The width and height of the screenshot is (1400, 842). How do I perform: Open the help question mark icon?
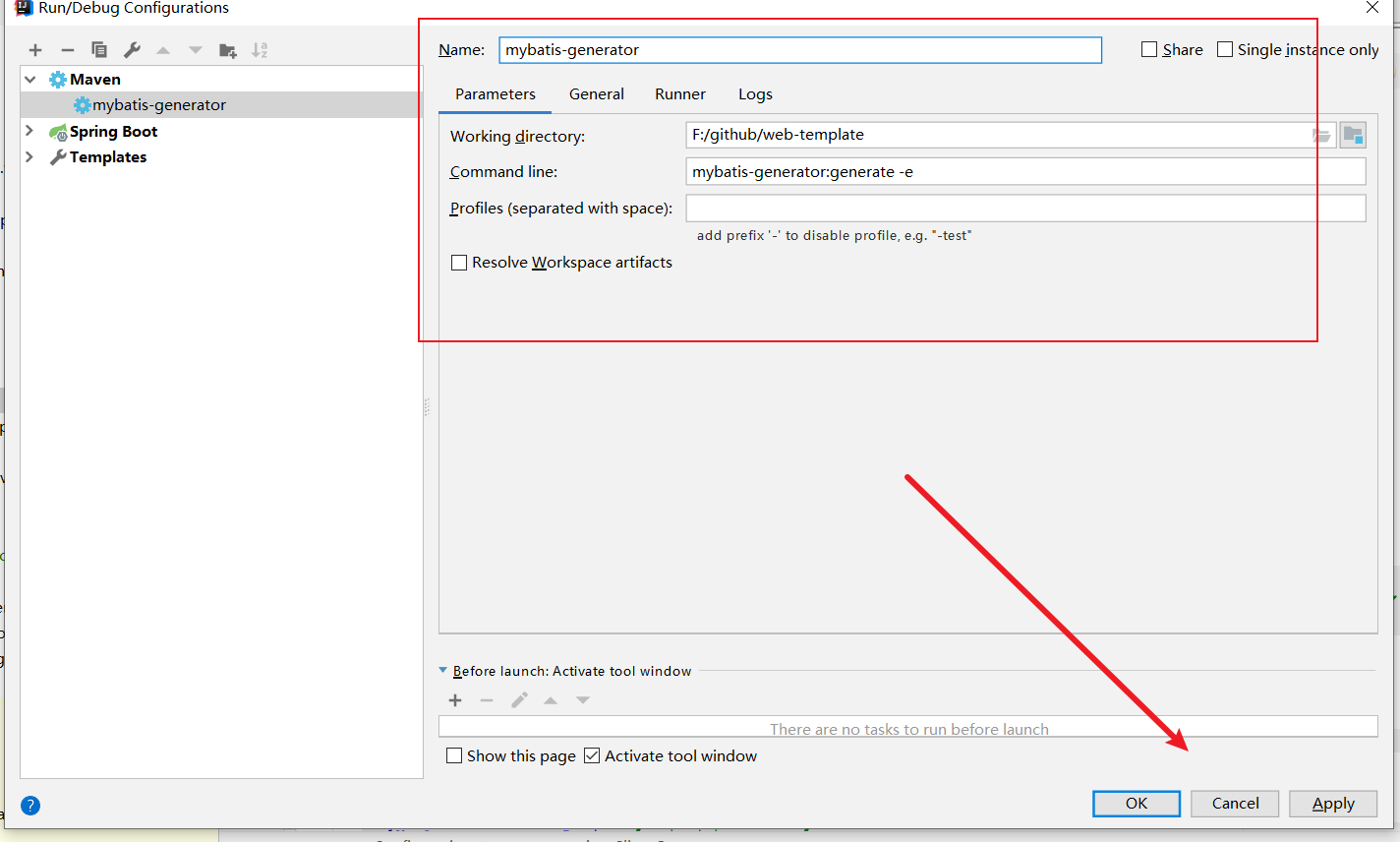point(30,806)
